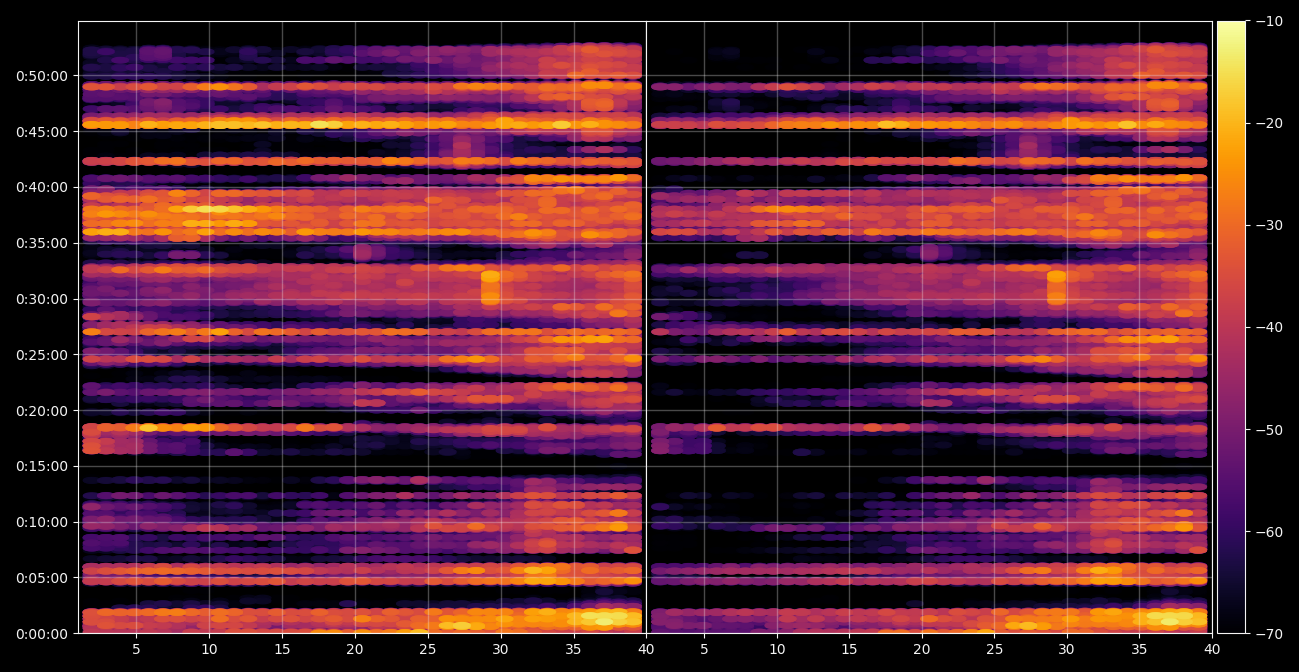Viewport: 1299px width, 672px height.
Task: Click the 0:05:00 y-axis tick label
Action: 42,578
